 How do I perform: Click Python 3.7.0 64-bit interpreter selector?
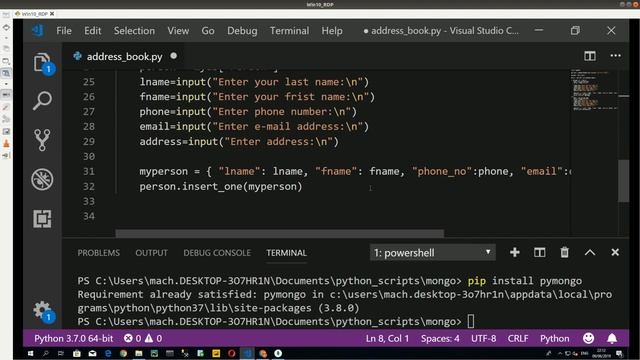pyautogui.click(x=73, y=338)
